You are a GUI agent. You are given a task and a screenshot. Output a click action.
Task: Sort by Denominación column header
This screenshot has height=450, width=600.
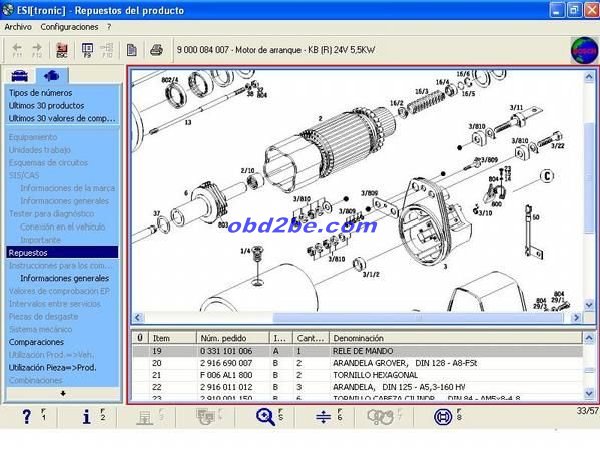click(x=456, y=338)
